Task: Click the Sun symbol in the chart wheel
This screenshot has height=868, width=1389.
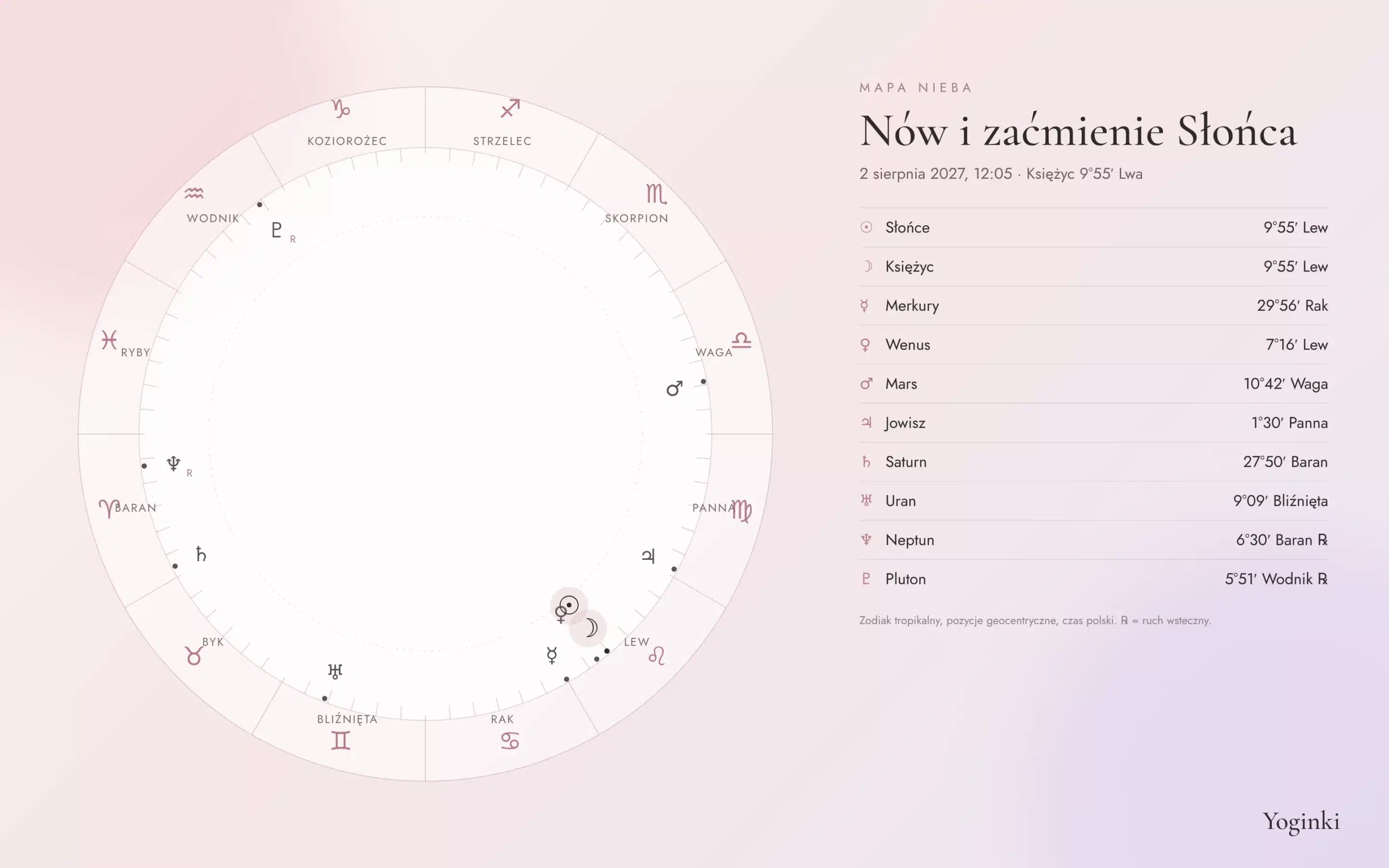Action: pos(569,605)
